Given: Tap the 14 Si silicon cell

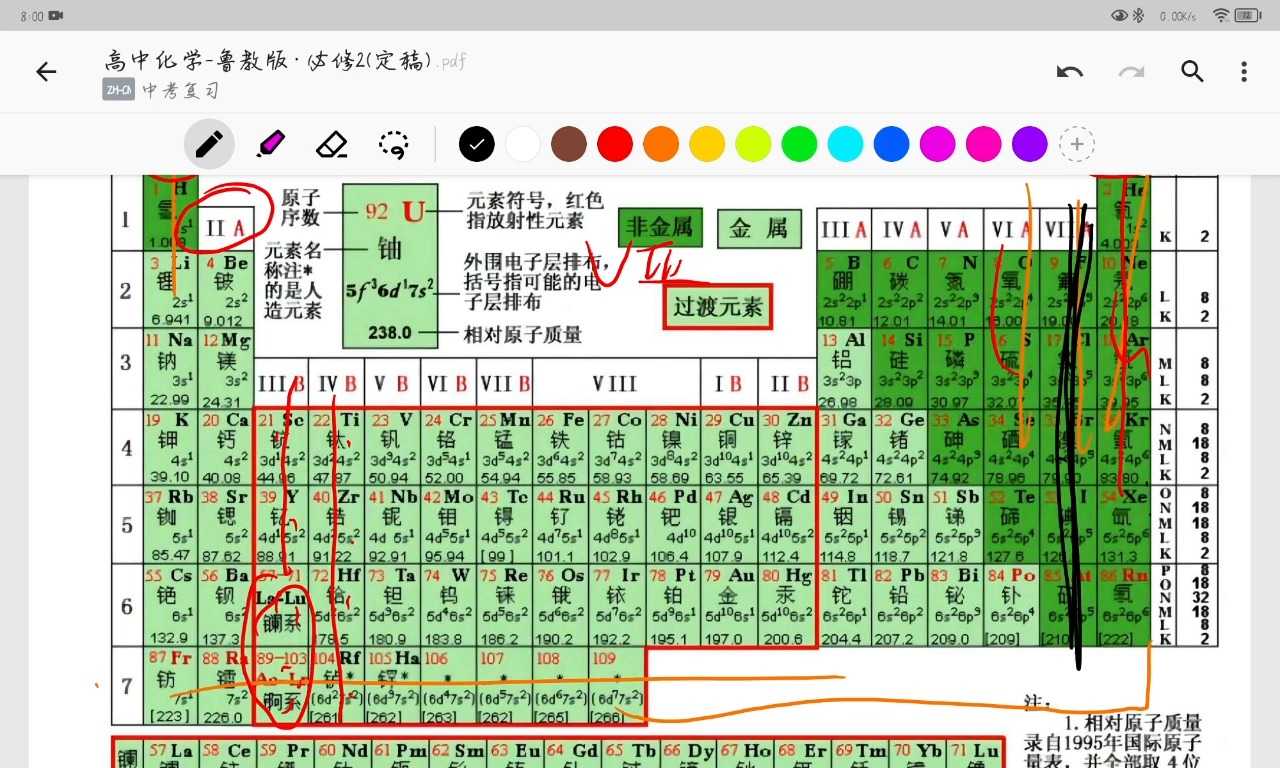Looking at the screenshot, I should tap(900, 368).
